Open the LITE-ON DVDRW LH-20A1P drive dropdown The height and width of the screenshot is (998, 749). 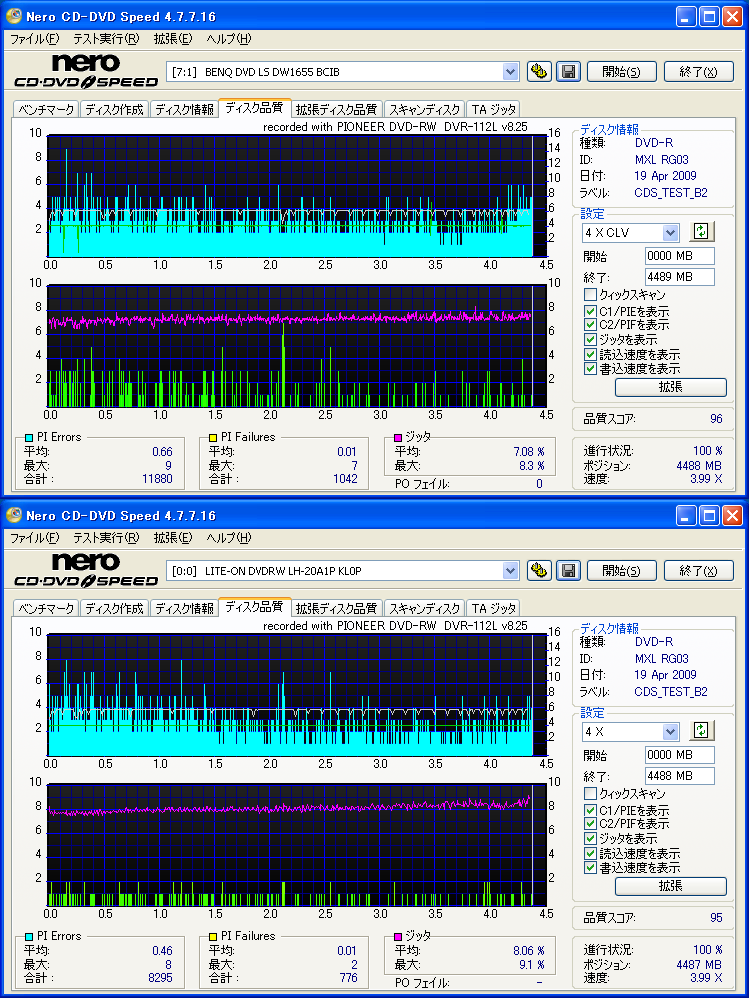[510, 570]
